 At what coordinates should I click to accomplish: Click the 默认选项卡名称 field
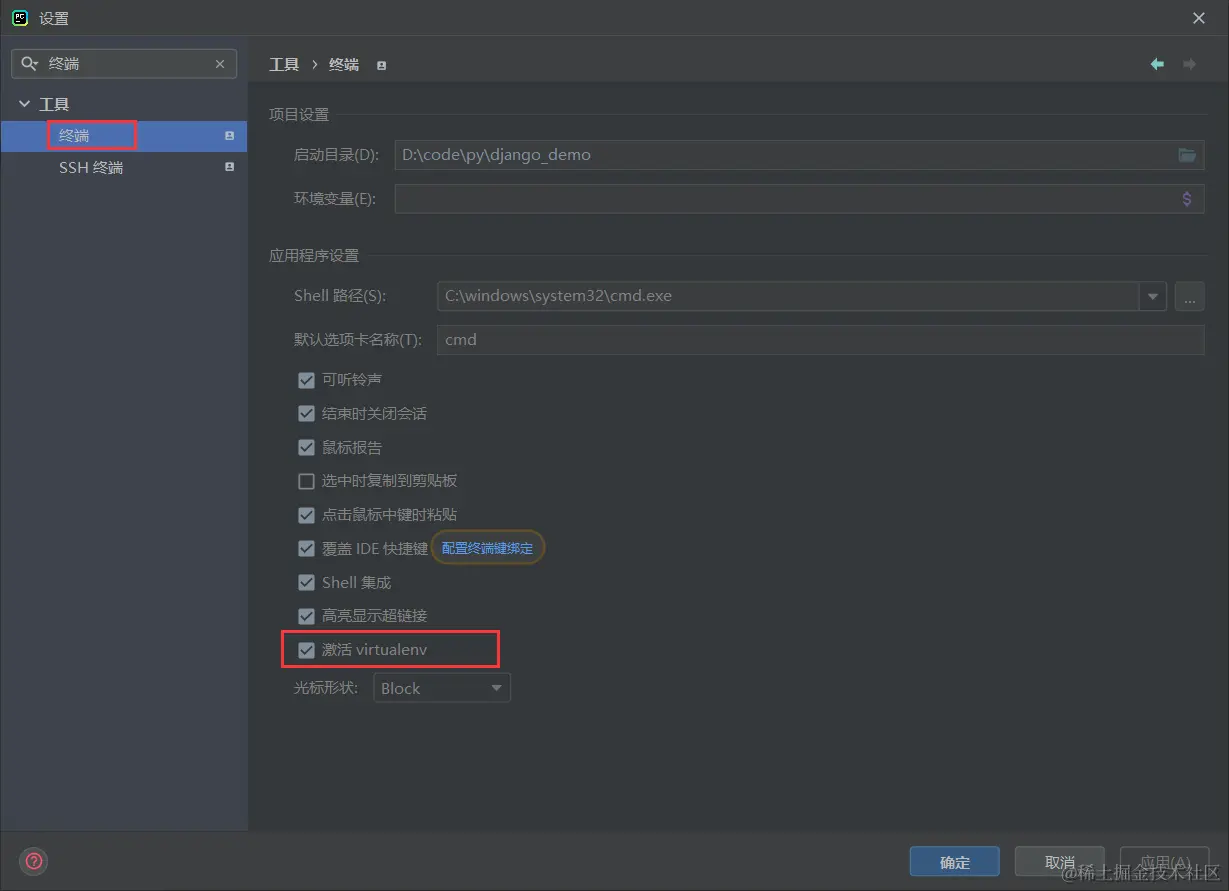coord(820,340)
